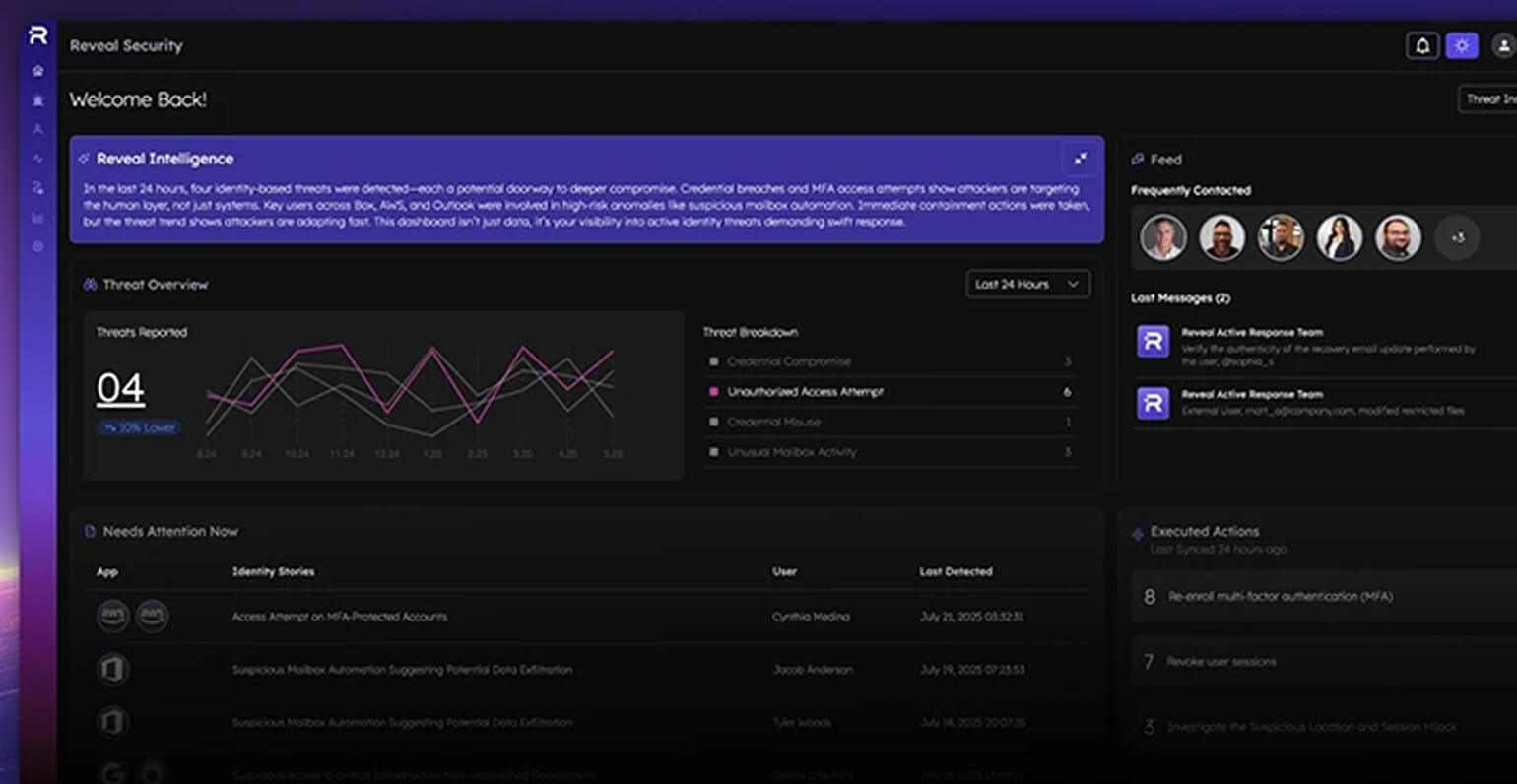Select Unauthorized Access Attempt breakdown row
This screenshot has height=784, width=1517.
pos(890,392)
